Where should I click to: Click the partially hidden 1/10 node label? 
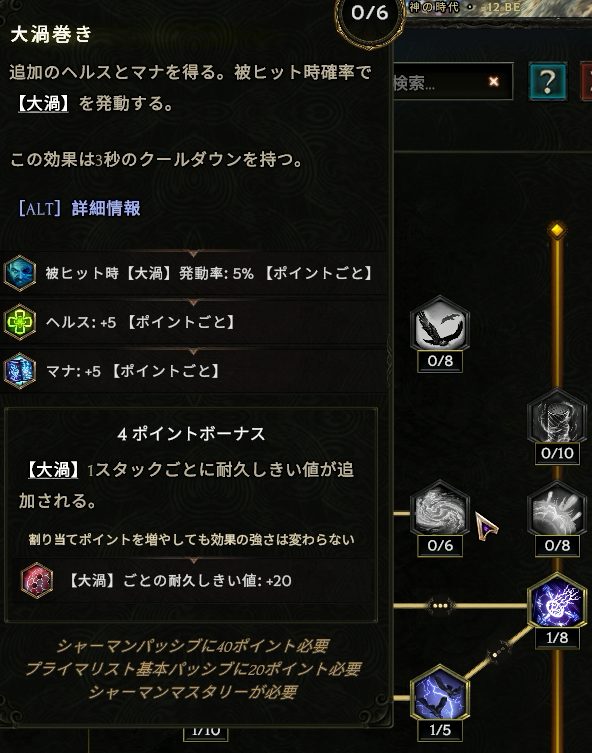[205, 732]
